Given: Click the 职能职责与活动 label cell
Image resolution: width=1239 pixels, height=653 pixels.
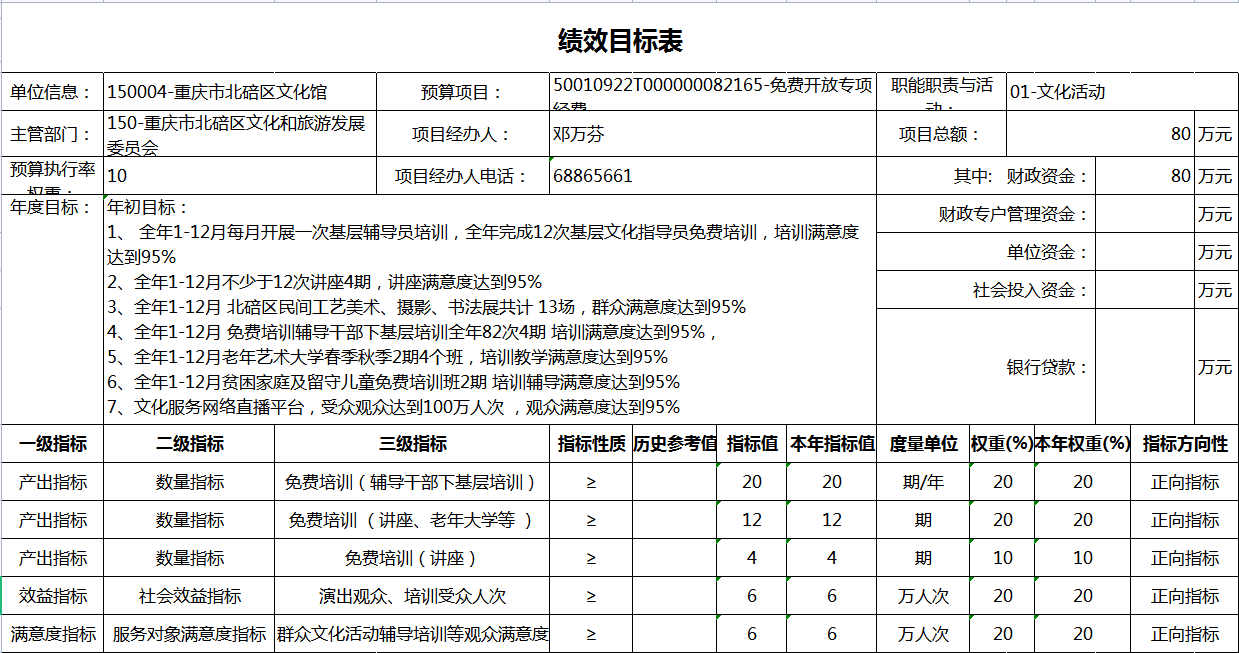Looking at the screenshot, I should click(x=941, y=92).
